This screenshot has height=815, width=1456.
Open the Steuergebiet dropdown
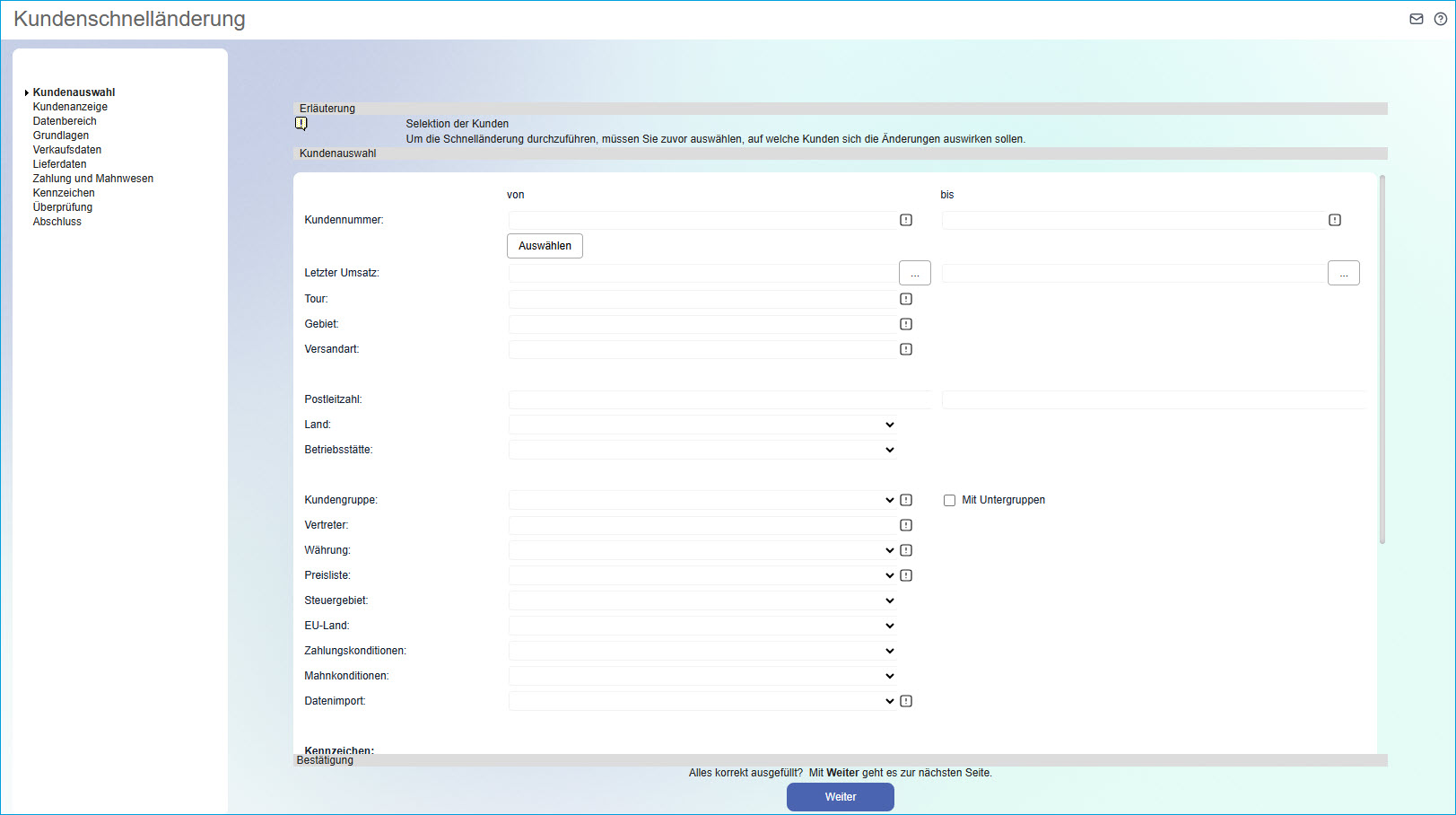tap(702, 600)
